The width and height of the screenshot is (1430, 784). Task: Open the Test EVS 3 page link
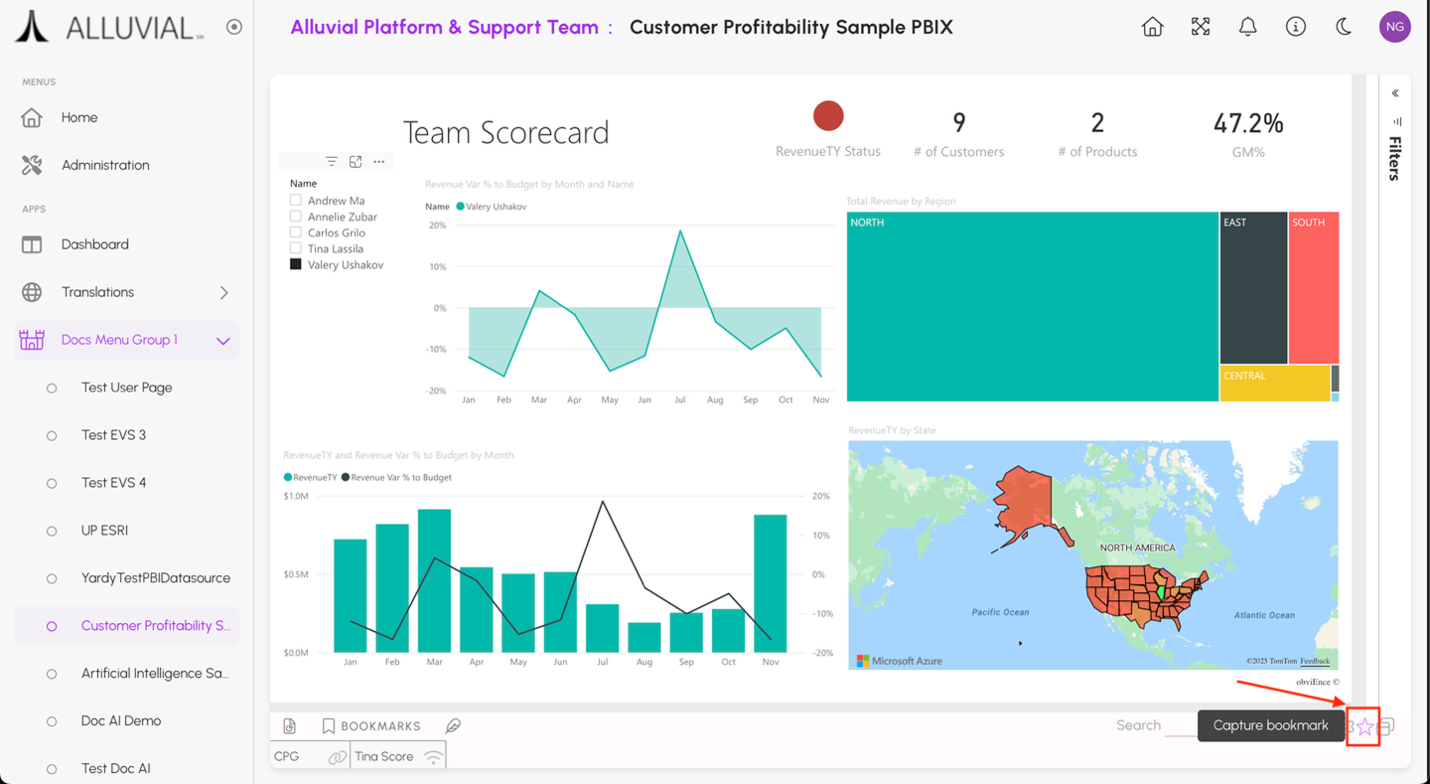[113, 435]
